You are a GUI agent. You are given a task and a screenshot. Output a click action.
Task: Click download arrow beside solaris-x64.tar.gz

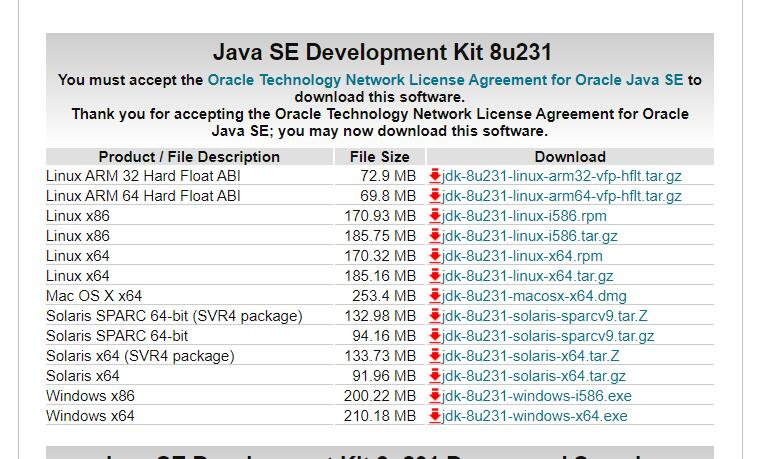[435, 376]
